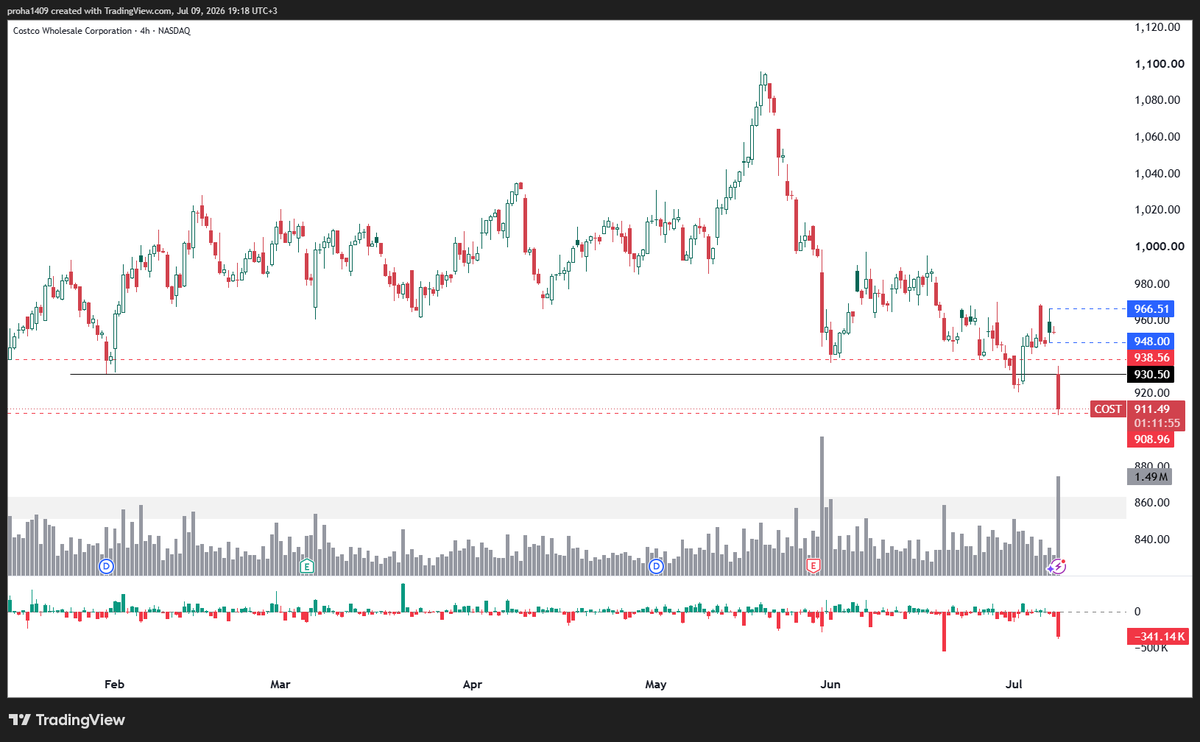Click the latest long red candle in July

[x=1059, y=390]
